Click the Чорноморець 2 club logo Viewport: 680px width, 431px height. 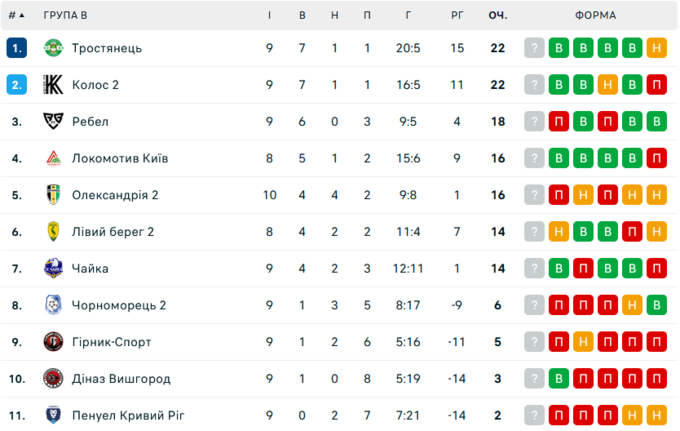53,305
